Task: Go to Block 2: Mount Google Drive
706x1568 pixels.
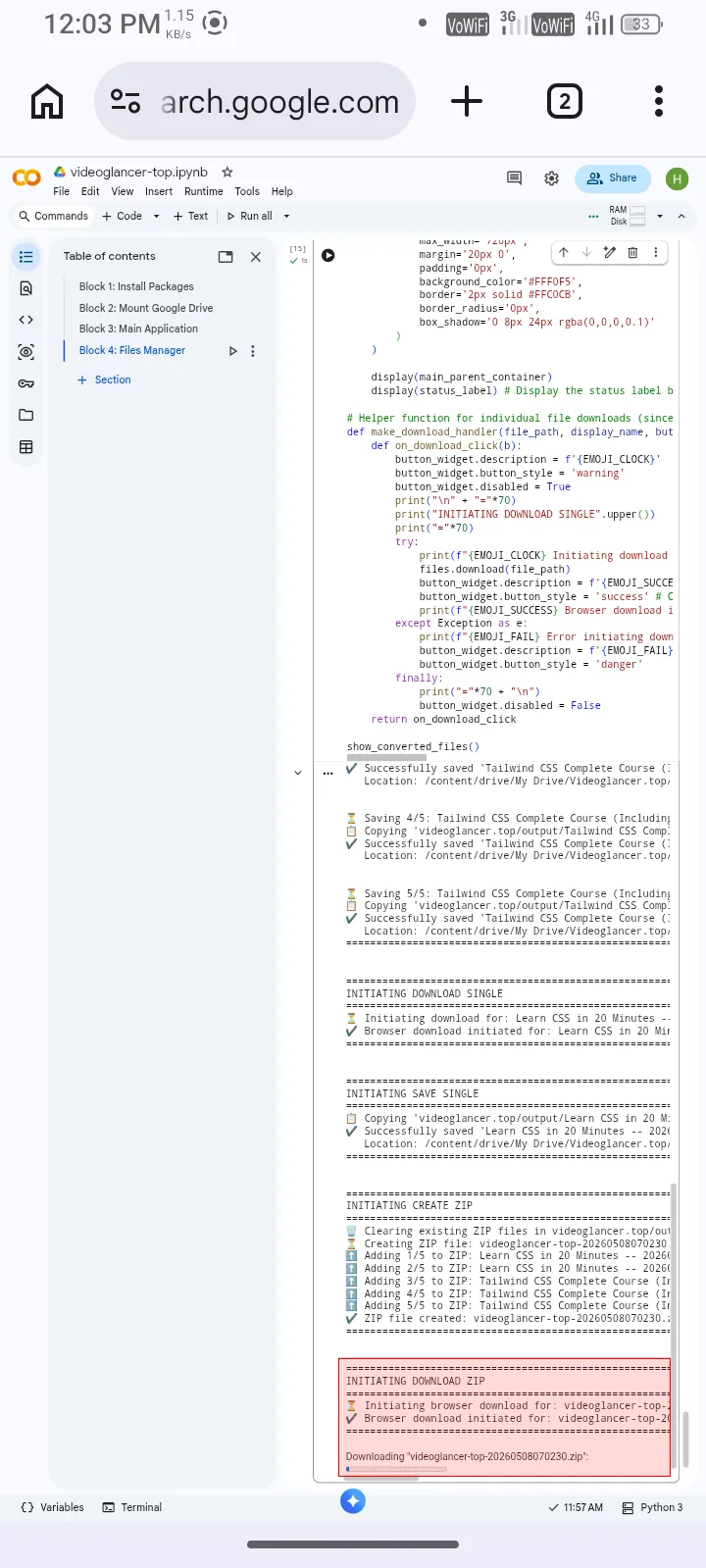Action: [146, 308]
